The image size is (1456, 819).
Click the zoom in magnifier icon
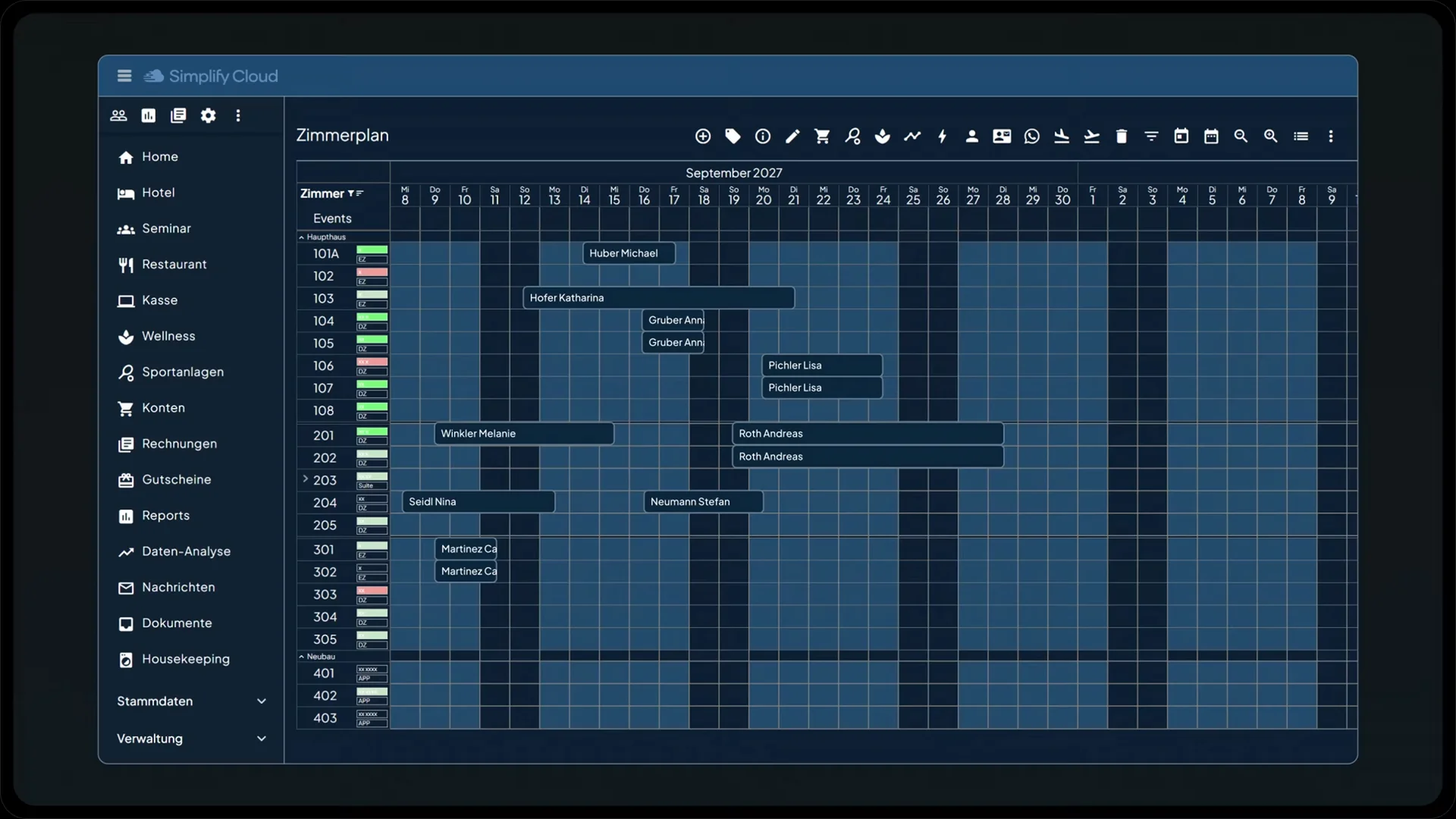click(1271, 136)
